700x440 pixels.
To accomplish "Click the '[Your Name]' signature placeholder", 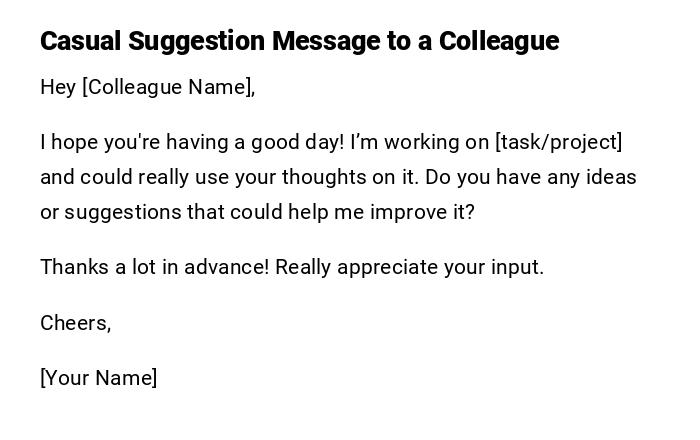I will [99, 378].
